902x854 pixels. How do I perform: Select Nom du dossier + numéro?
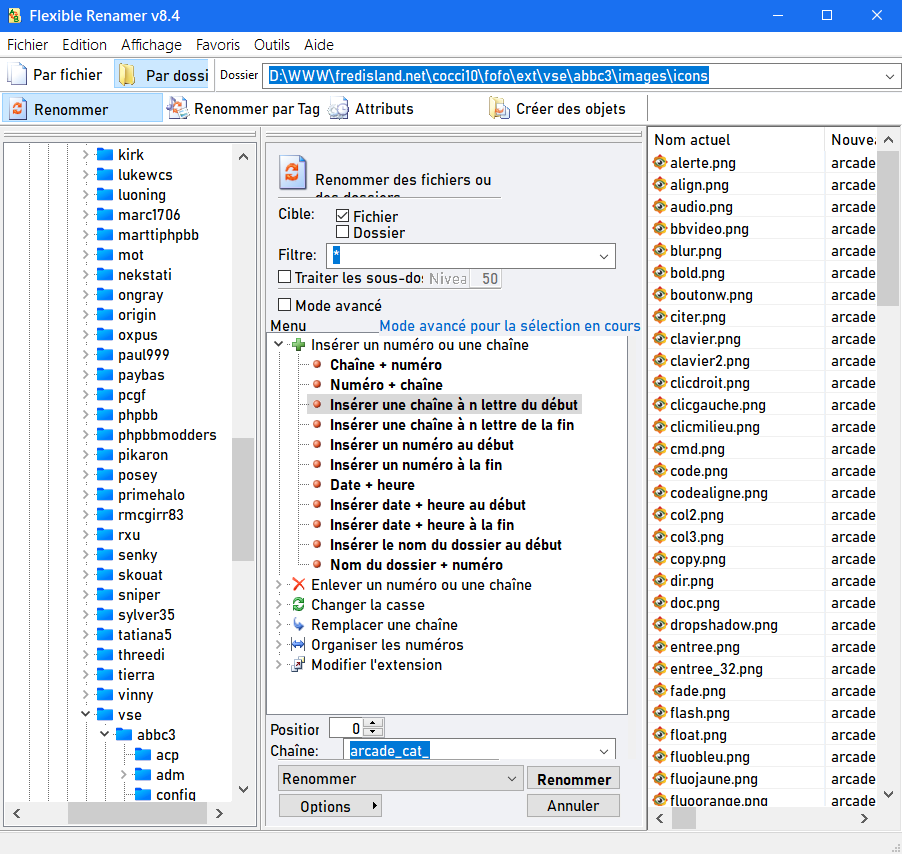(416, 565)
